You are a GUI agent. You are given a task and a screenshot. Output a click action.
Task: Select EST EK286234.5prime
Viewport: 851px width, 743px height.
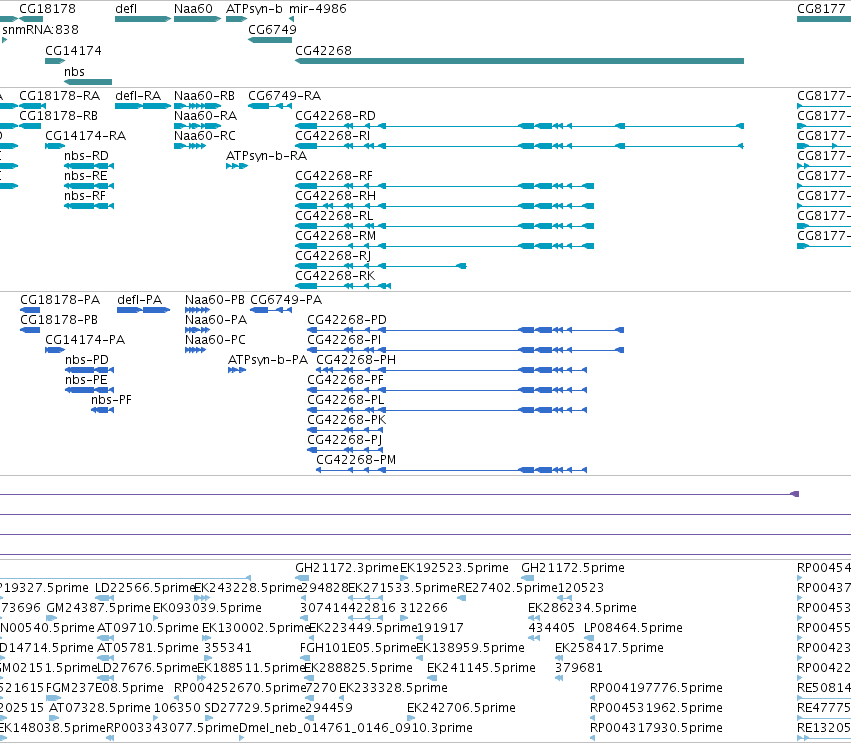pos(582,608)
